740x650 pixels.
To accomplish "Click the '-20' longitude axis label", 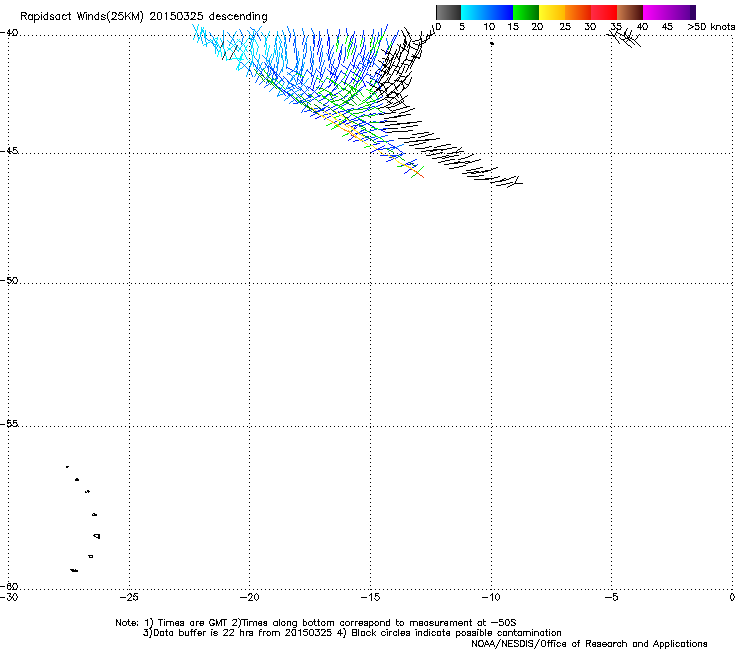I will click(250, 597).
